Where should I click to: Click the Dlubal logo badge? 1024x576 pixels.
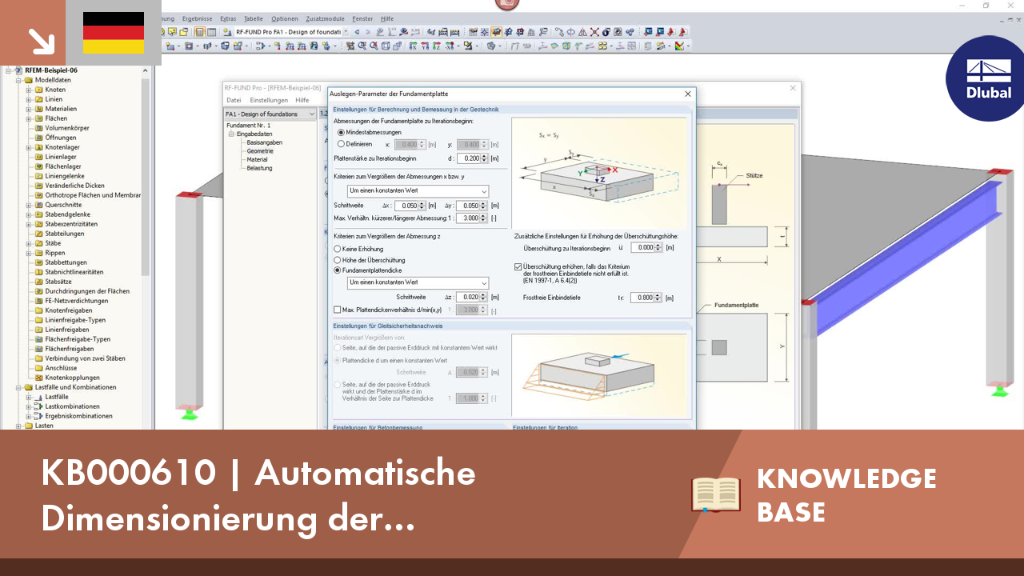coord(986,78)
